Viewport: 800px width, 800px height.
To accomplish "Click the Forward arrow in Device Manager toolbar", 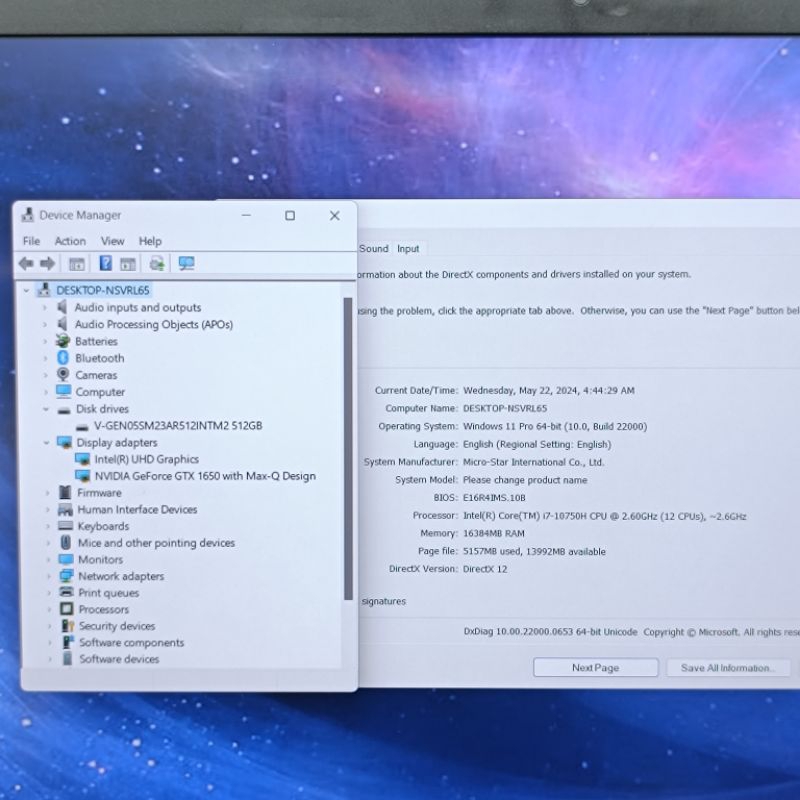I will 47,264.
